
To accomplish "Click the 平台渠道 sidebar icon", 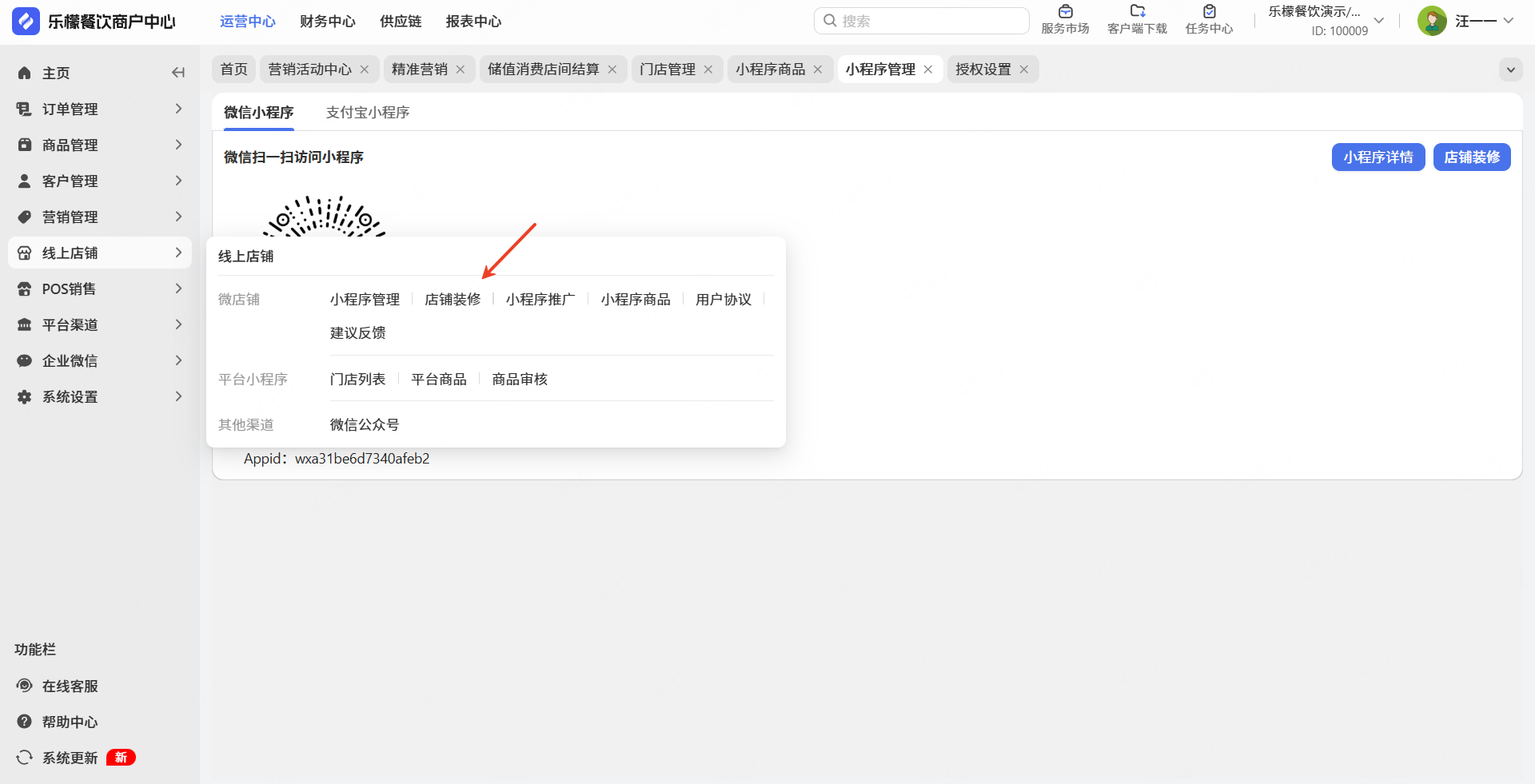I will 25,324.
